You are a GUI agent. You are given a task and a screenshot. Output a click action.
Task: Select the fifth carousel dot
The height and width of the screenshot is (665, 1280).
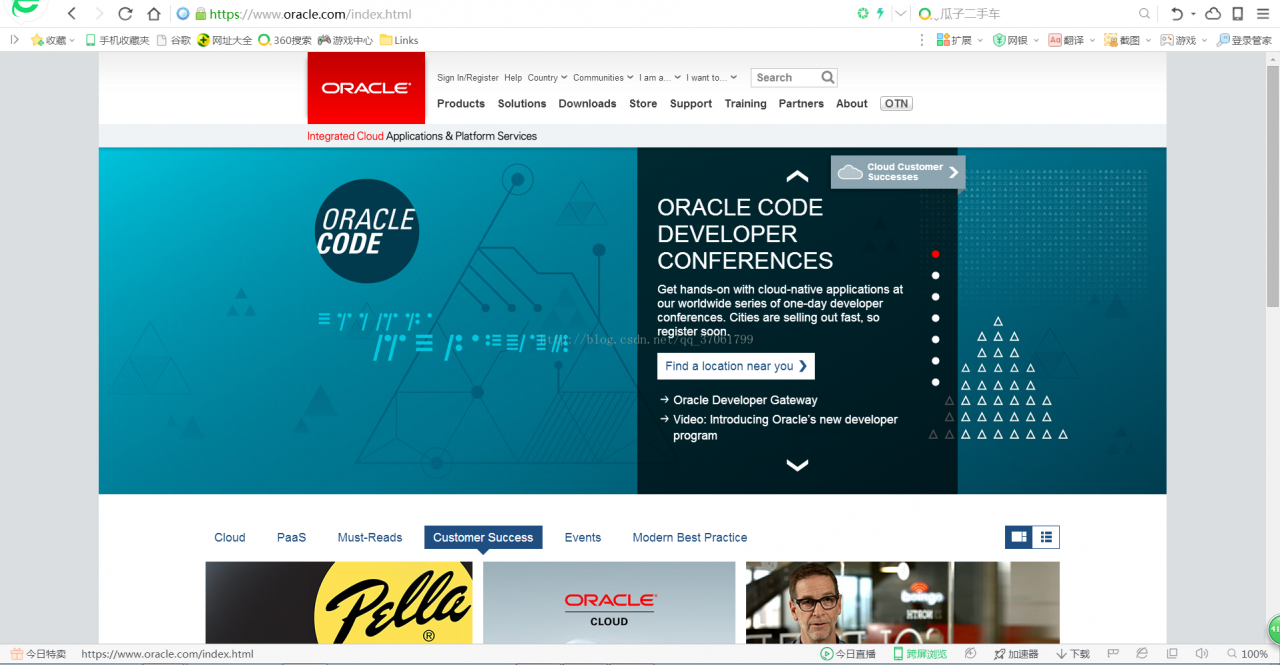[x=935, y=339]
